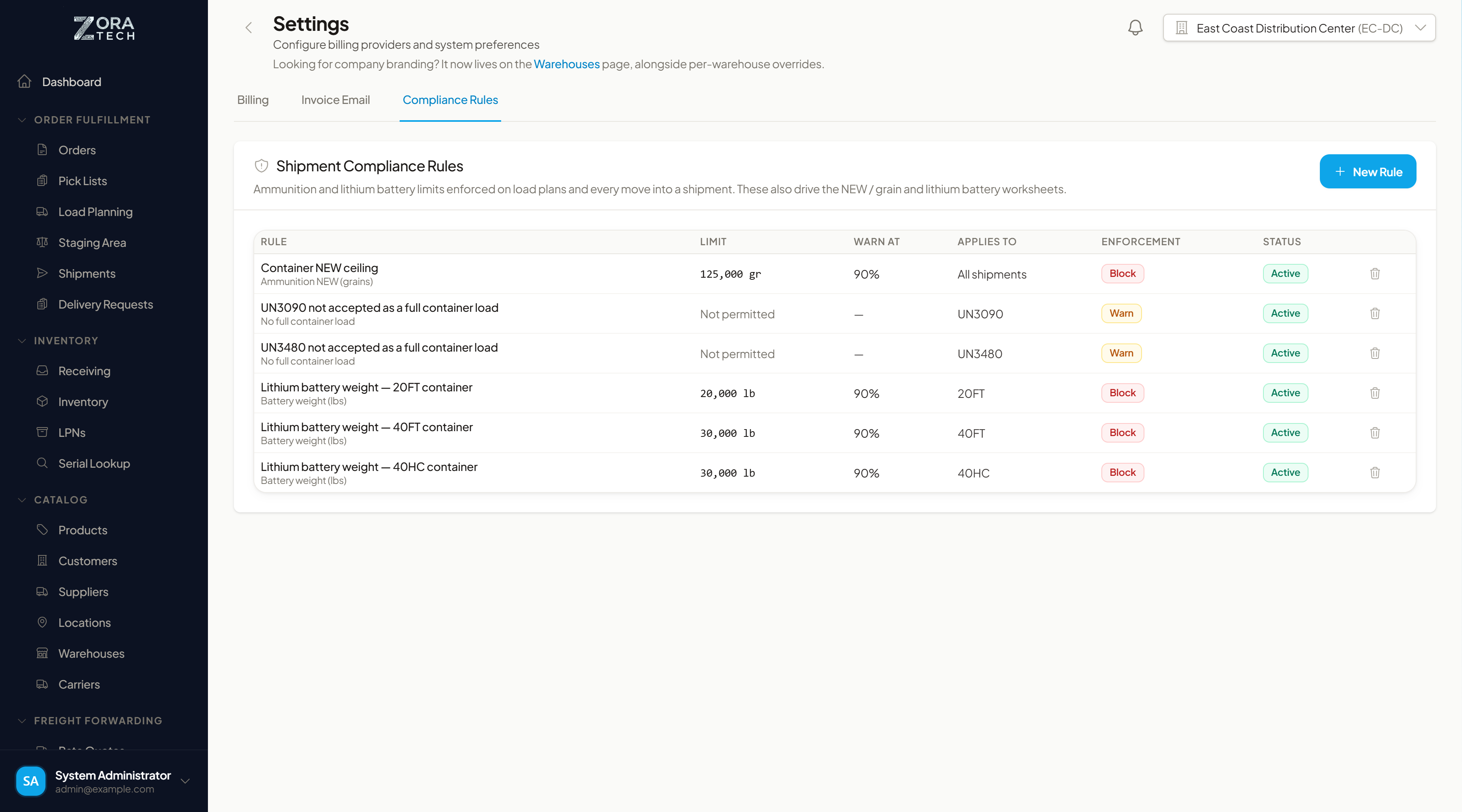
Task: Switch to the Invoice Email tab
Action: (335, 100)
